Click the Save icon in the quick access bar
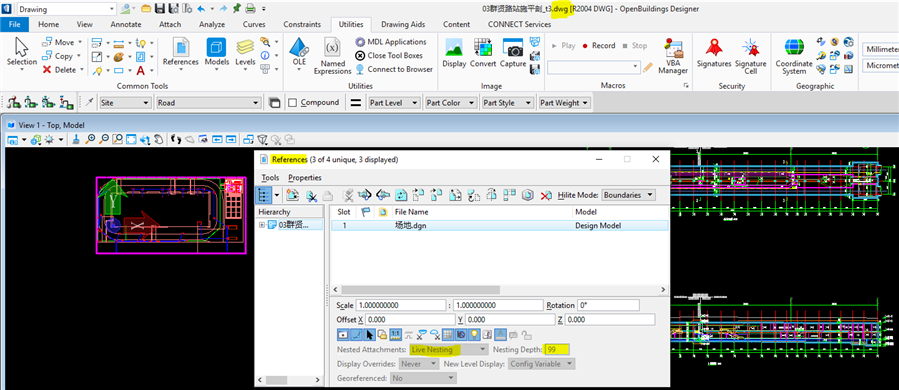Image resolution: width=899 pixels, height=390 pixels. pyautogui.click(x=159, y=9)
